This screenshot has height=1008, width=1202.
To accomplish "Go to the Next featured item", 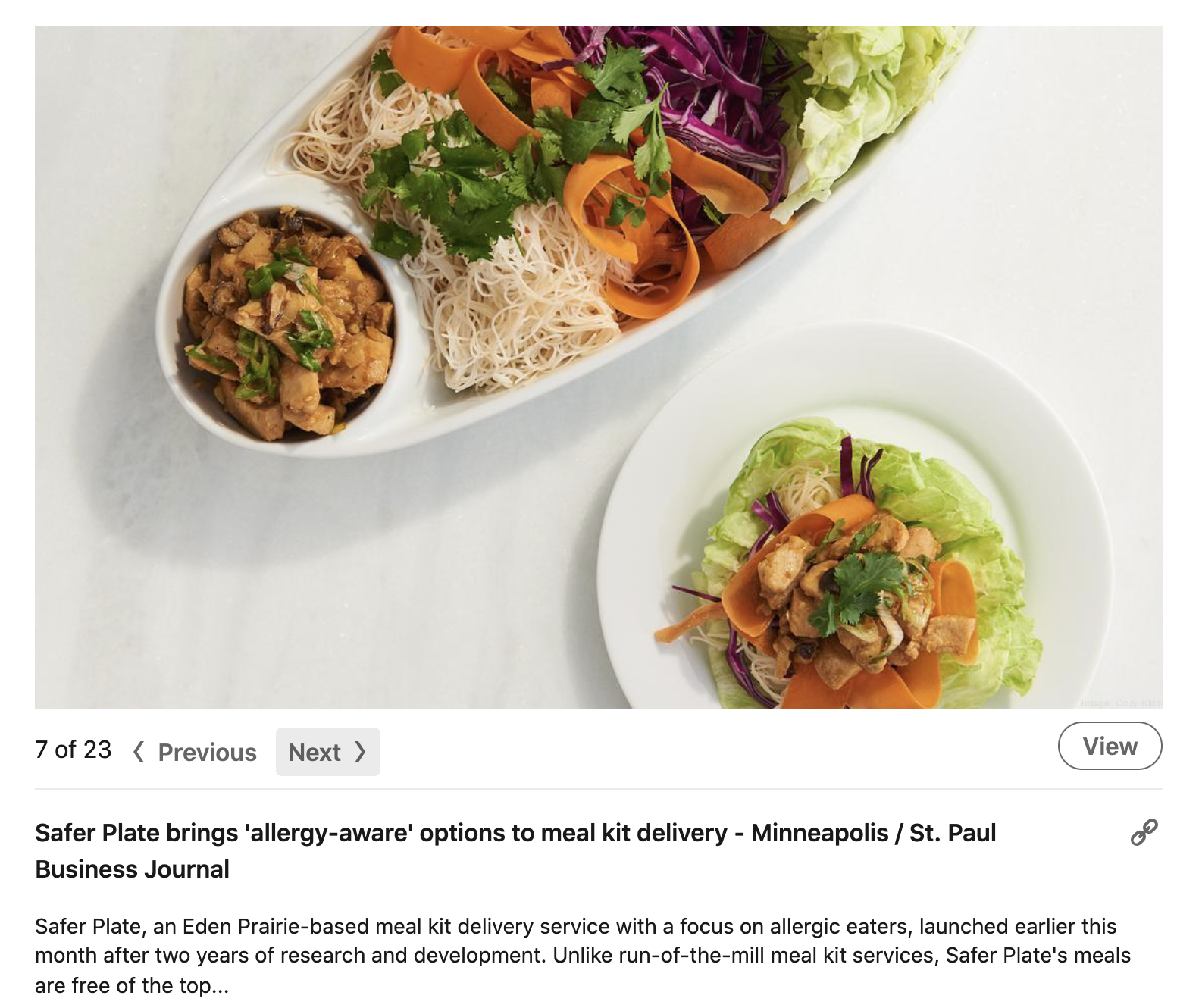I will point(327,752).
